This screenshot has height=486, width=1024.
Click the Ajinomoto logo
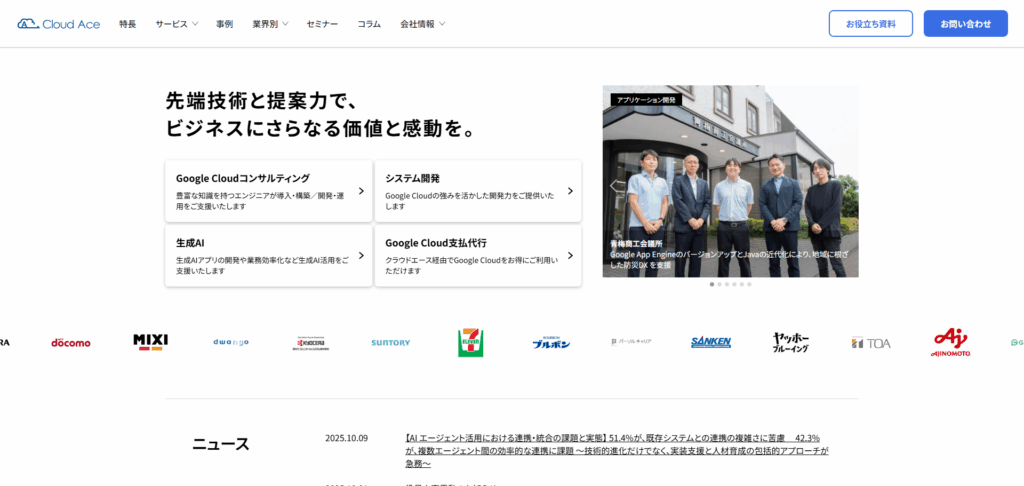[950, 342]
